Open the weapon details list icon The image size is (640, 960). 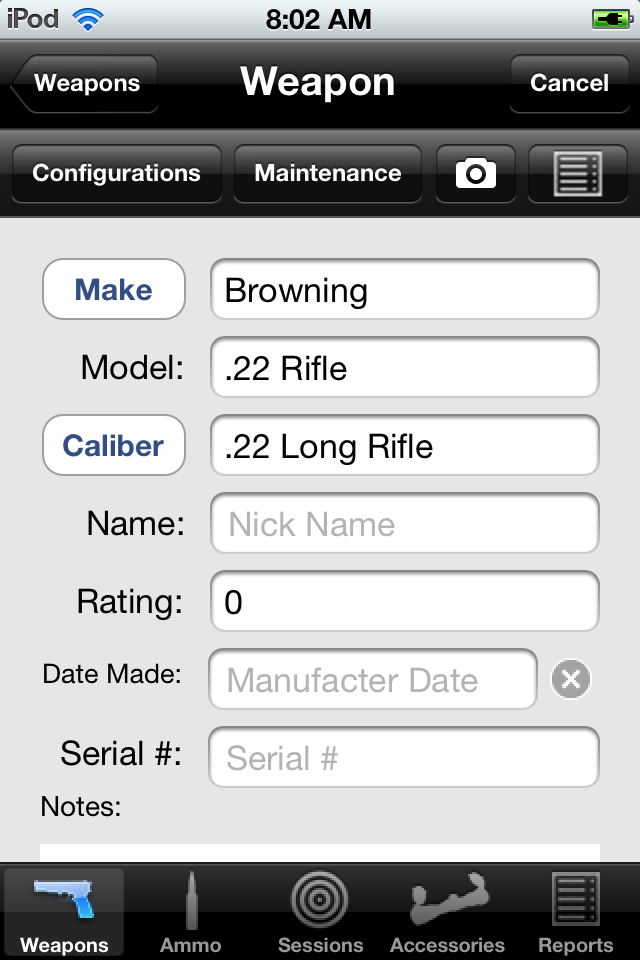pyautogui.click(x=577, y=172)
